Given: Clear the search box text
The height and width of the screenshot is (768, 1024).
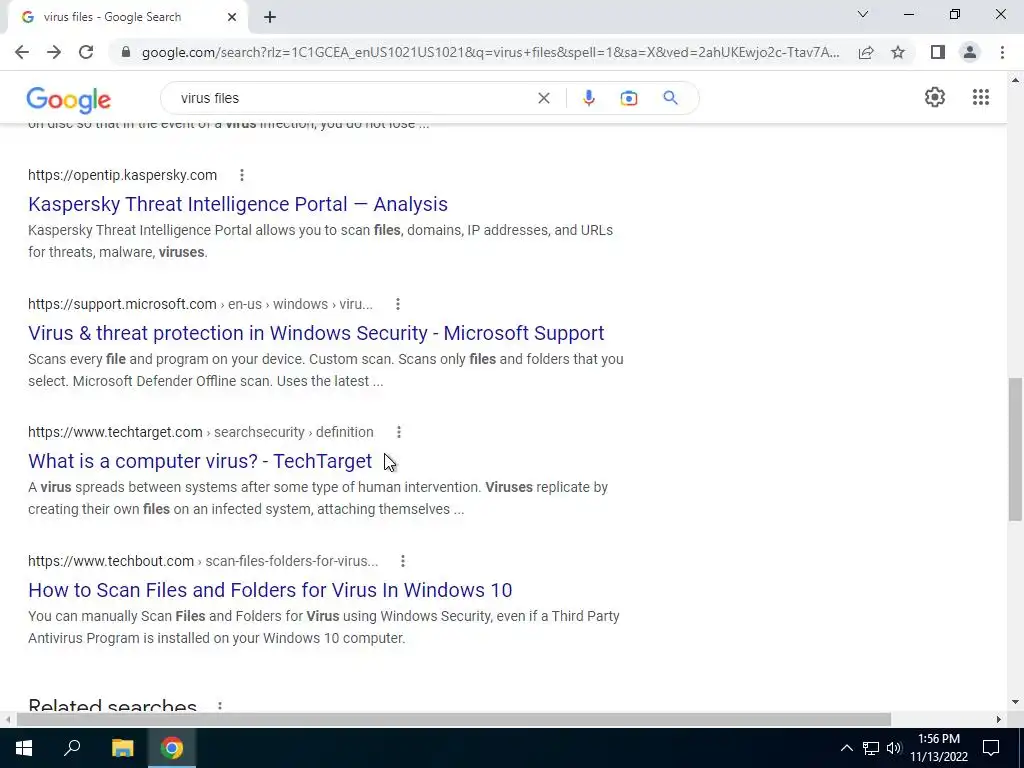Looking at the screenshot, I should pyautogui.click(x=543, y=98).
